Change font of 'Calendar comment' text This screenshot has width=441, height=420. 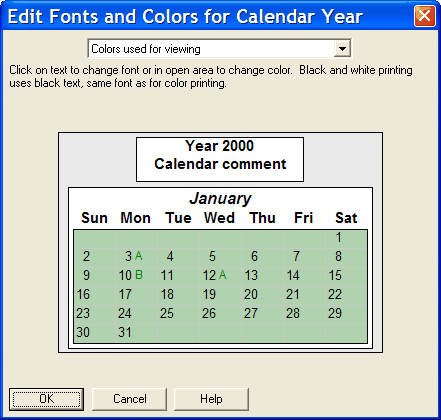(220, 164)
